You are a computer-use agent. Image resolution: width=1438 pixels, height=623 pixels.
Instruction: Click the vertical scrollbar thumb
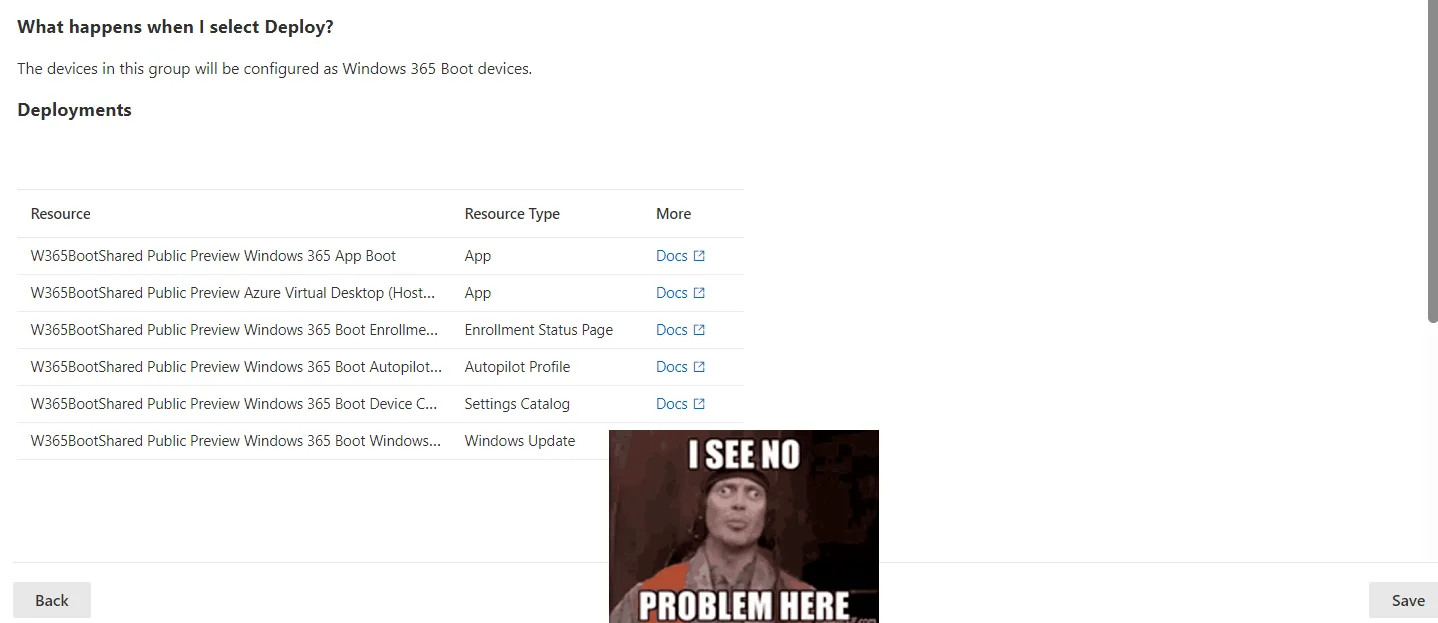(x=1432, y=160)
